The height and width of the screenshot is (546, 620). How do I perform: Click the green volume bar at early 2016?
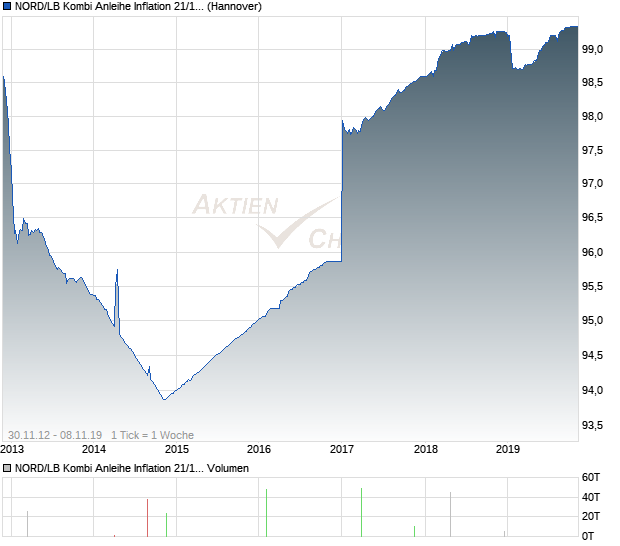point(267,513)
